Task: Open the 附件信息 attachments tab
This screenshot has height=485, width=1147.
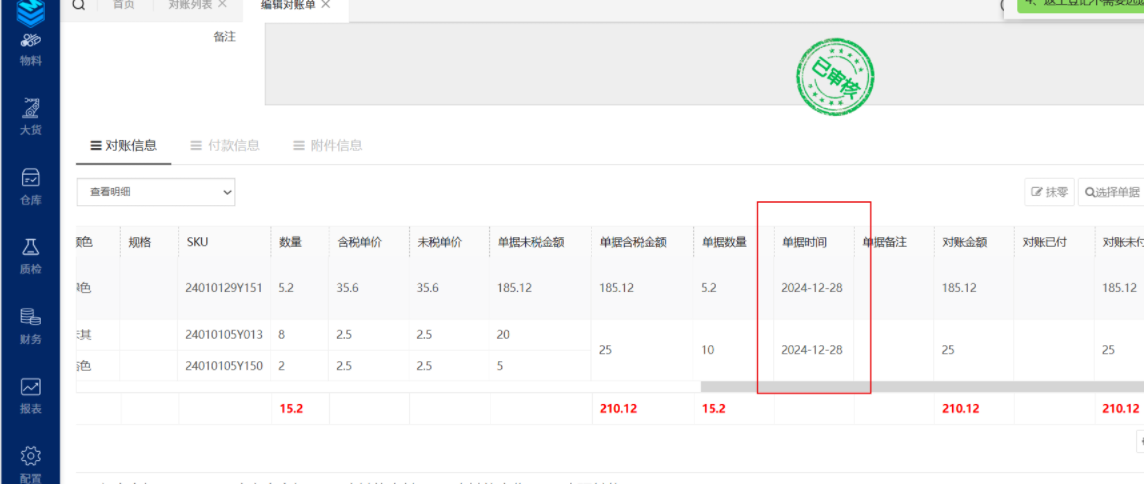Action: [327, 145]
